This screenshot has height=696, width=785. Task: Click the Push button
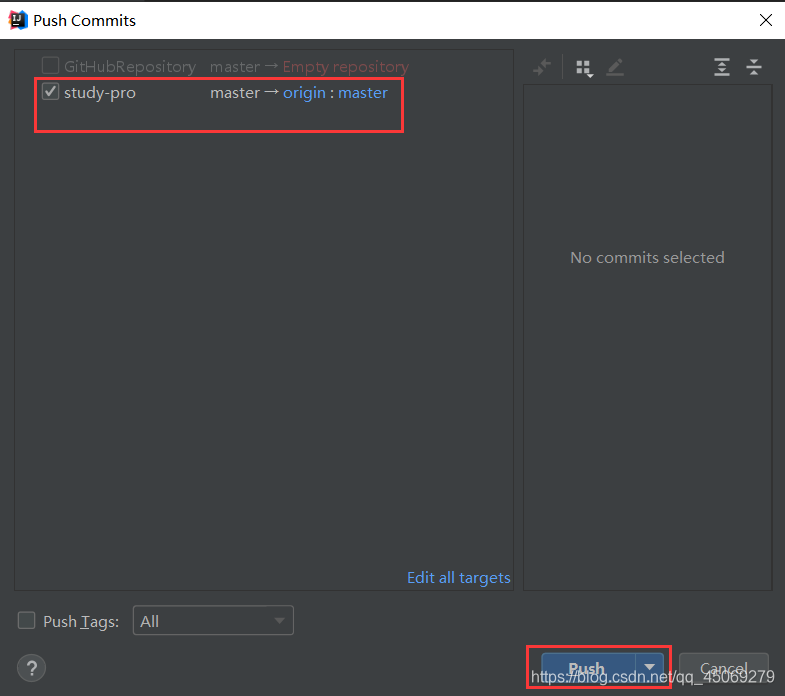point(588,667)
